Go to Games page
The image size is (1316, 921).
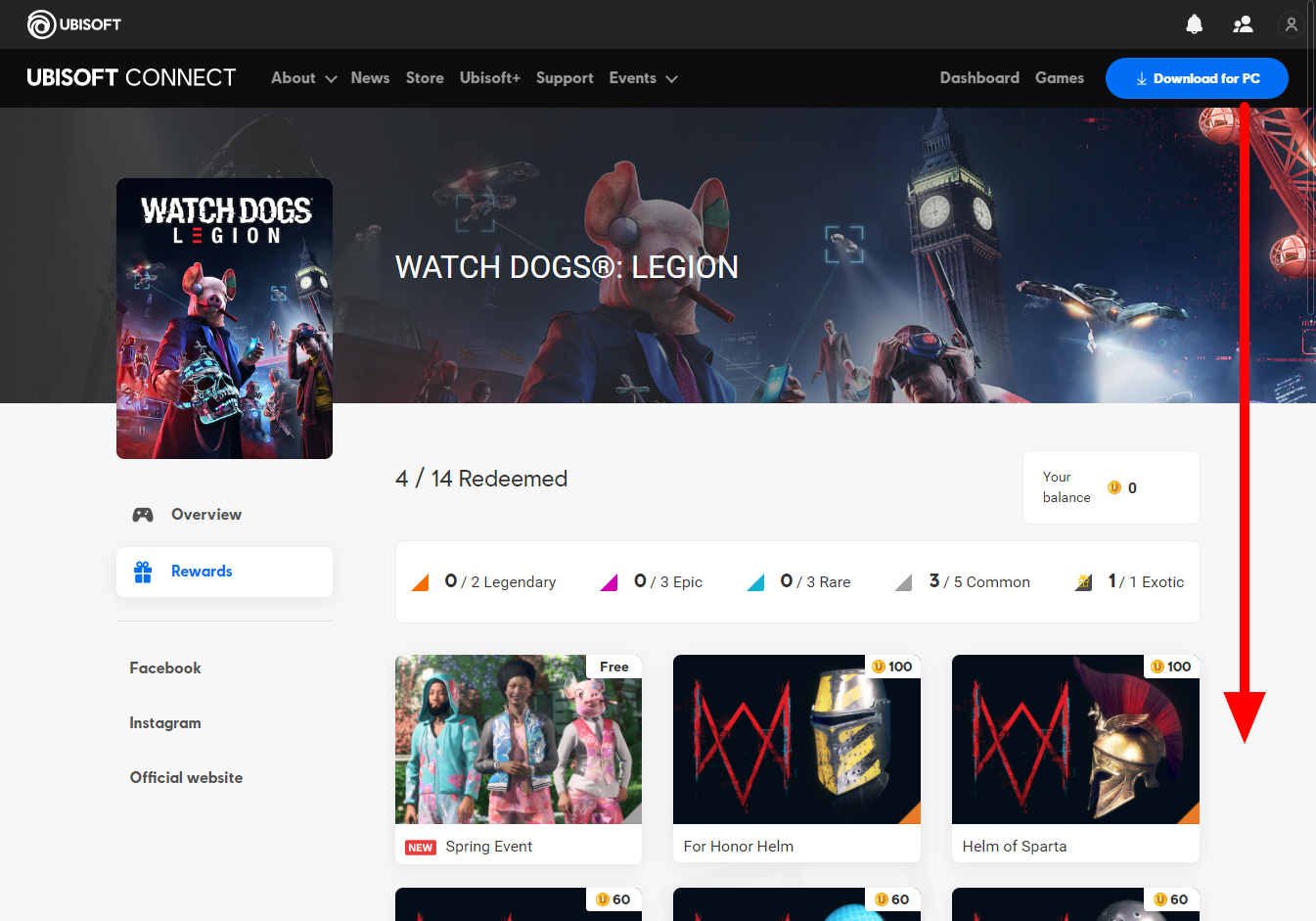click(x=1060, y=78)
